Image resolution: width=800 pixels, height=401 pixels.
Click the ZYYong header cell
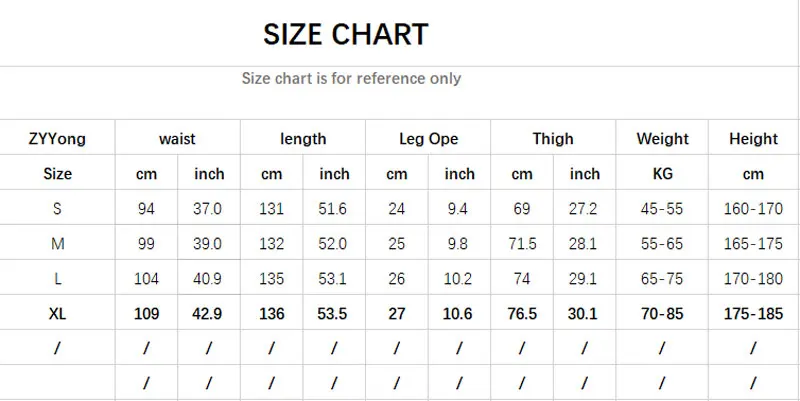tap(57, 138)
